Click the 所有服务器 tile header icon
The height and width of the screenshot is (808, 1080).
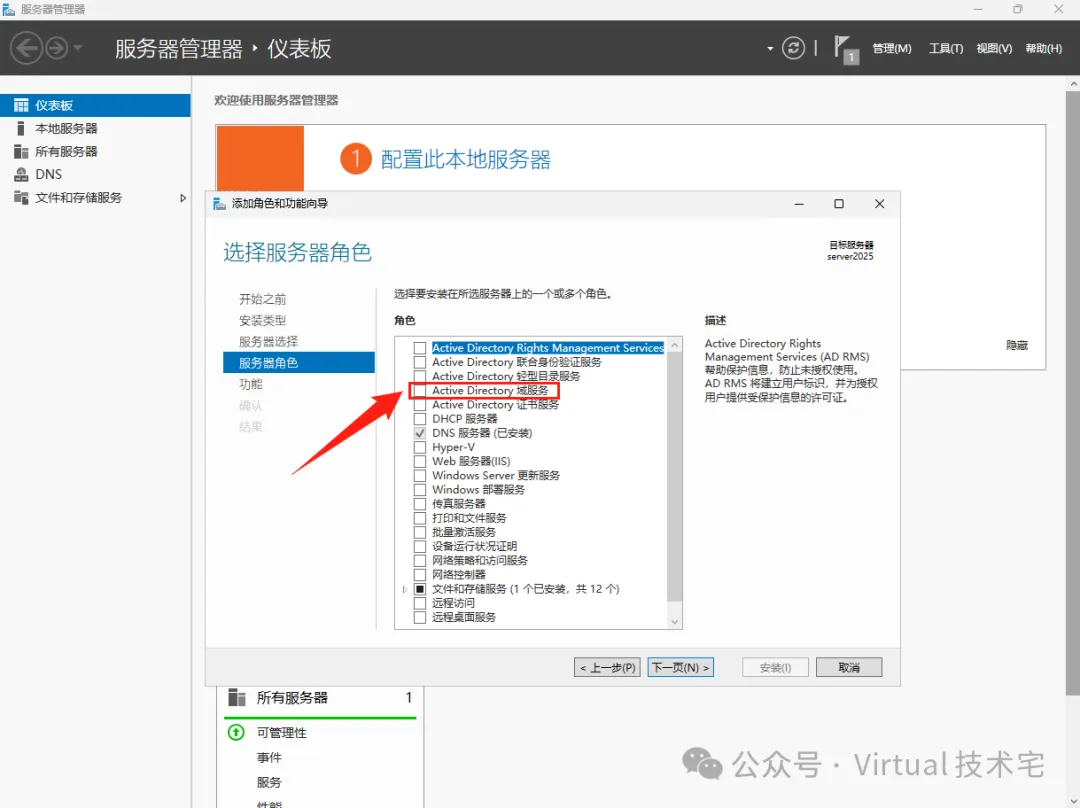click(237, 698)
